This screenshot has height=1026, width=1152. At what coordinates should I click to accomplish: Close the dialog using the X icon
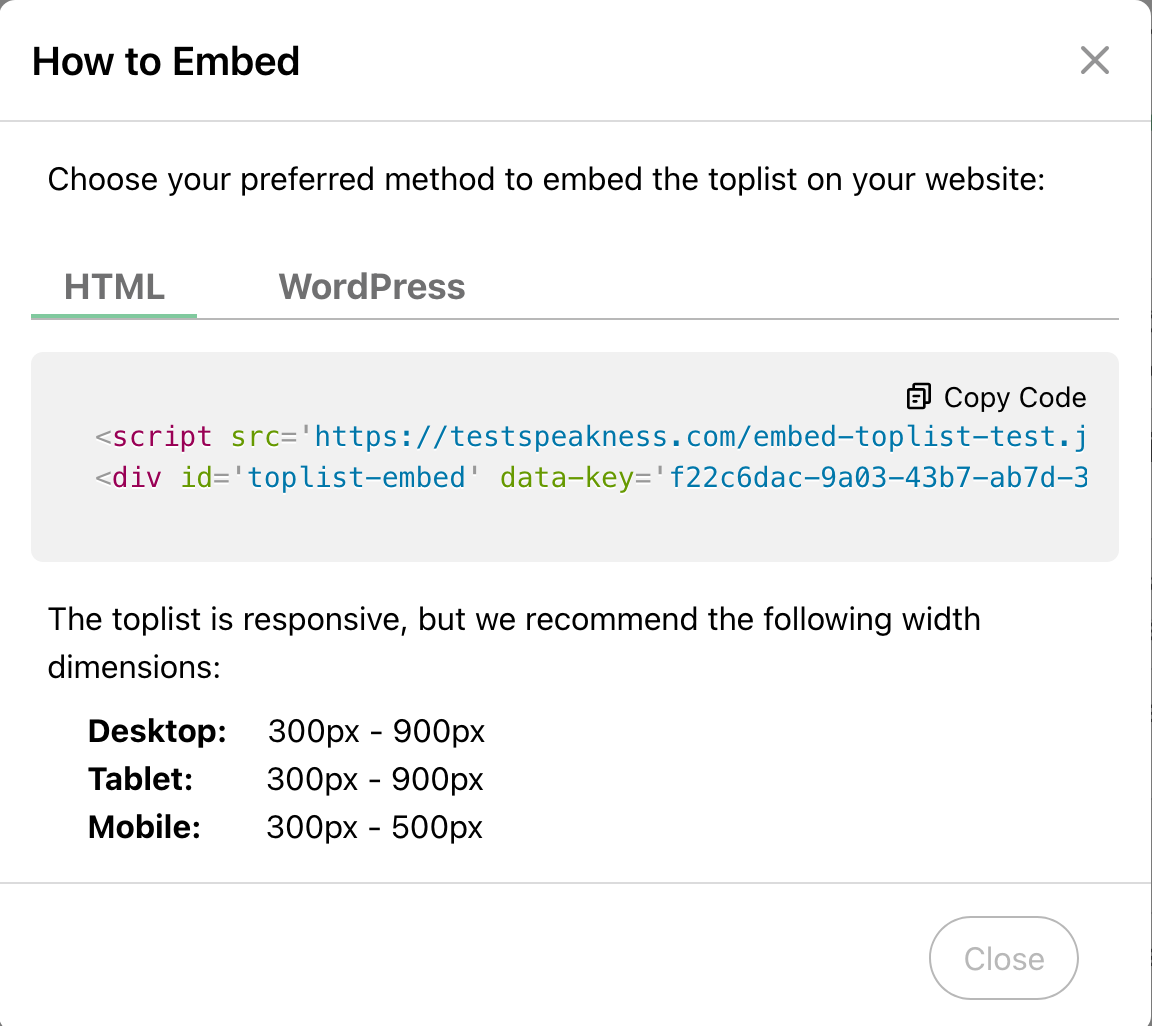1095,61
